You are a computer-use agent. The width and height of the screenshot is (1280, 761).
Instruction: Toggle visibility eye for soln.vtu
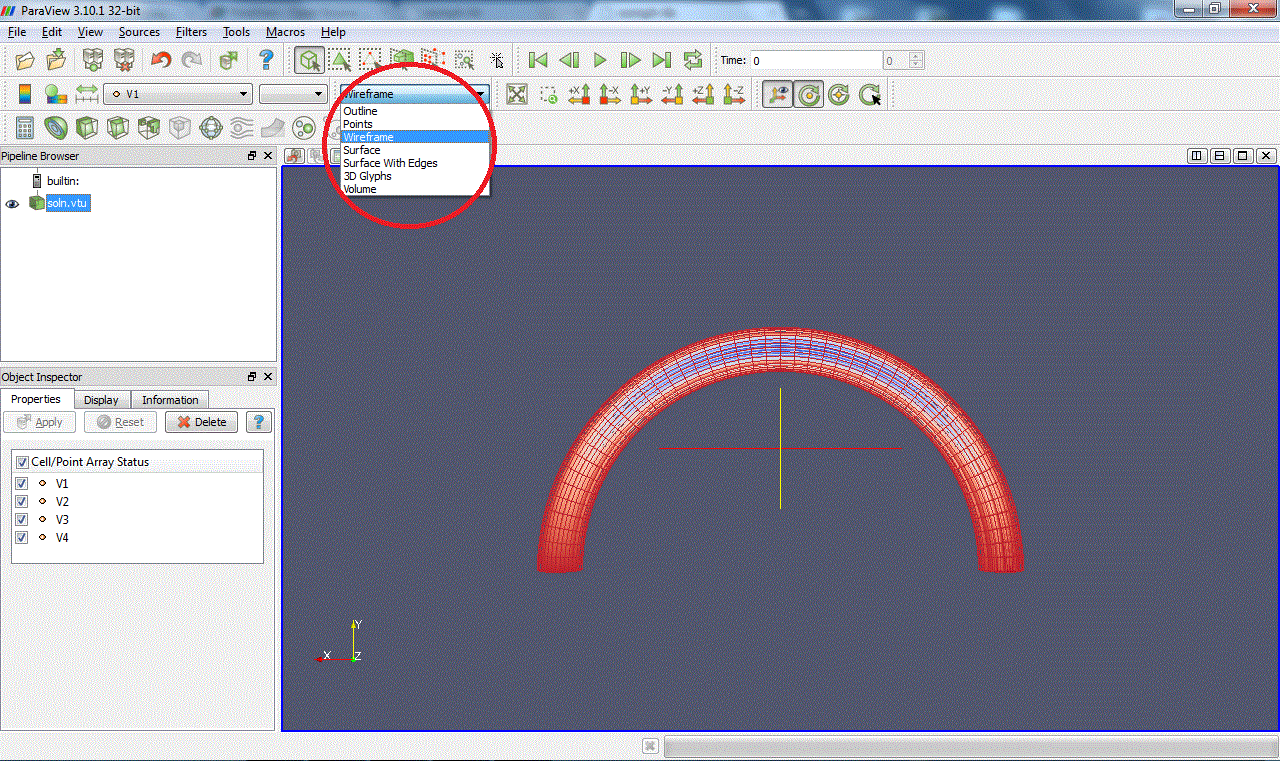point(13,203)
